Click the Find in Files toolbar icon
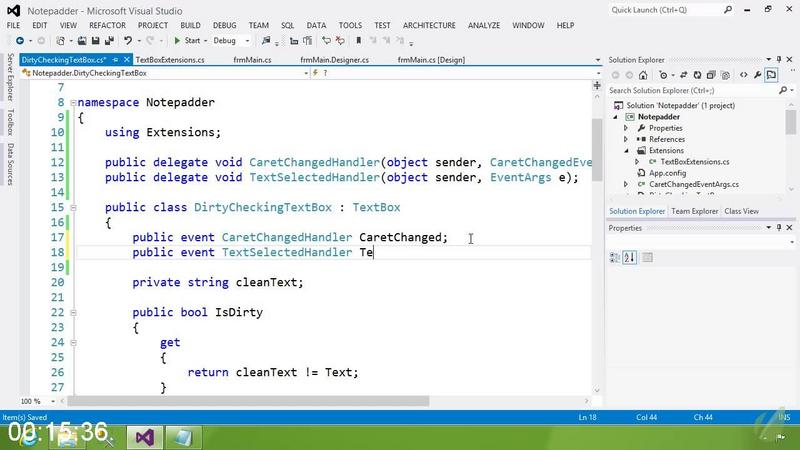The height and width of the screenshot is (450, 800). pos(266,40)
